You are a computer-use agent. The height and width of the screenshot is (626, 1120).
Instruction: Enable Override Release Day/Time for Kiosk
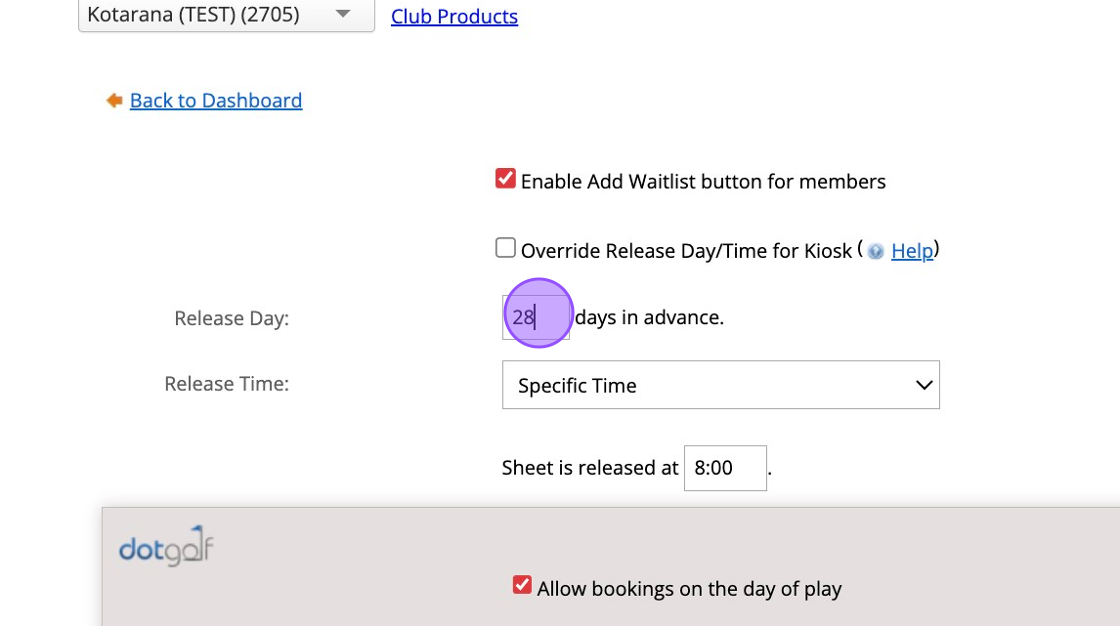[x=505, y=248]
